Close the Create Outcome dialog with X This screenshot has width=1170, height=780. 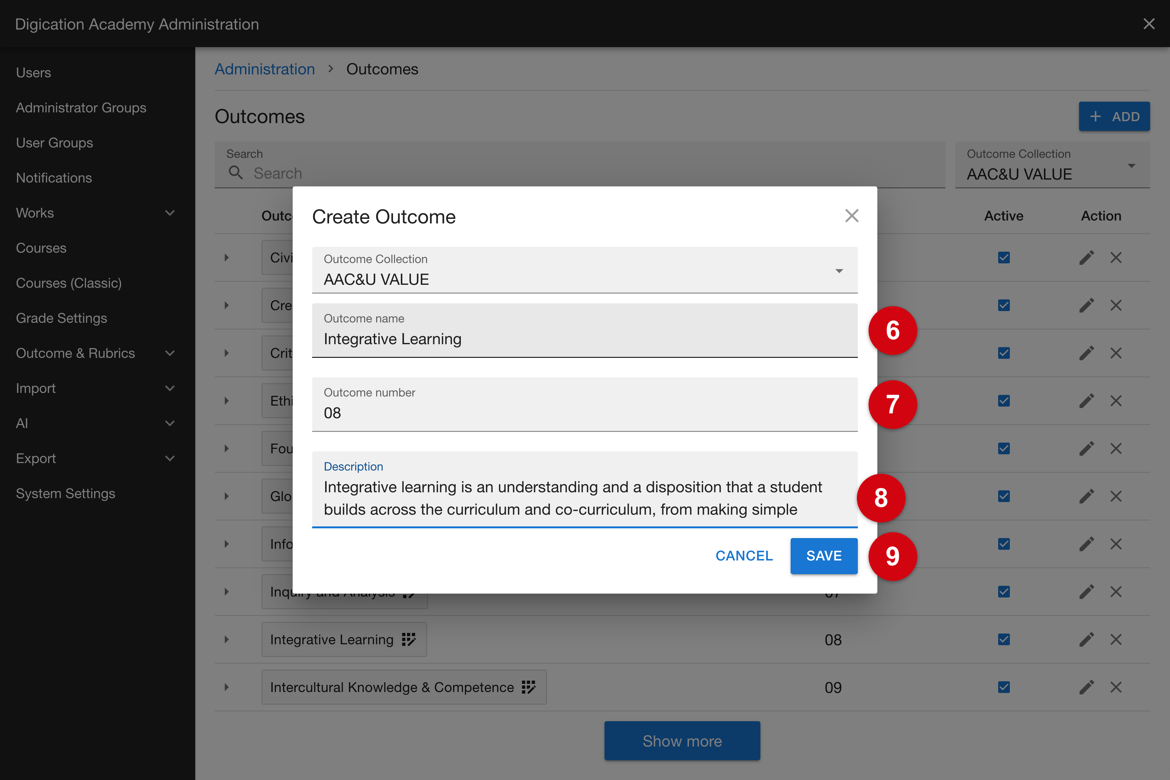coord(851,216)
